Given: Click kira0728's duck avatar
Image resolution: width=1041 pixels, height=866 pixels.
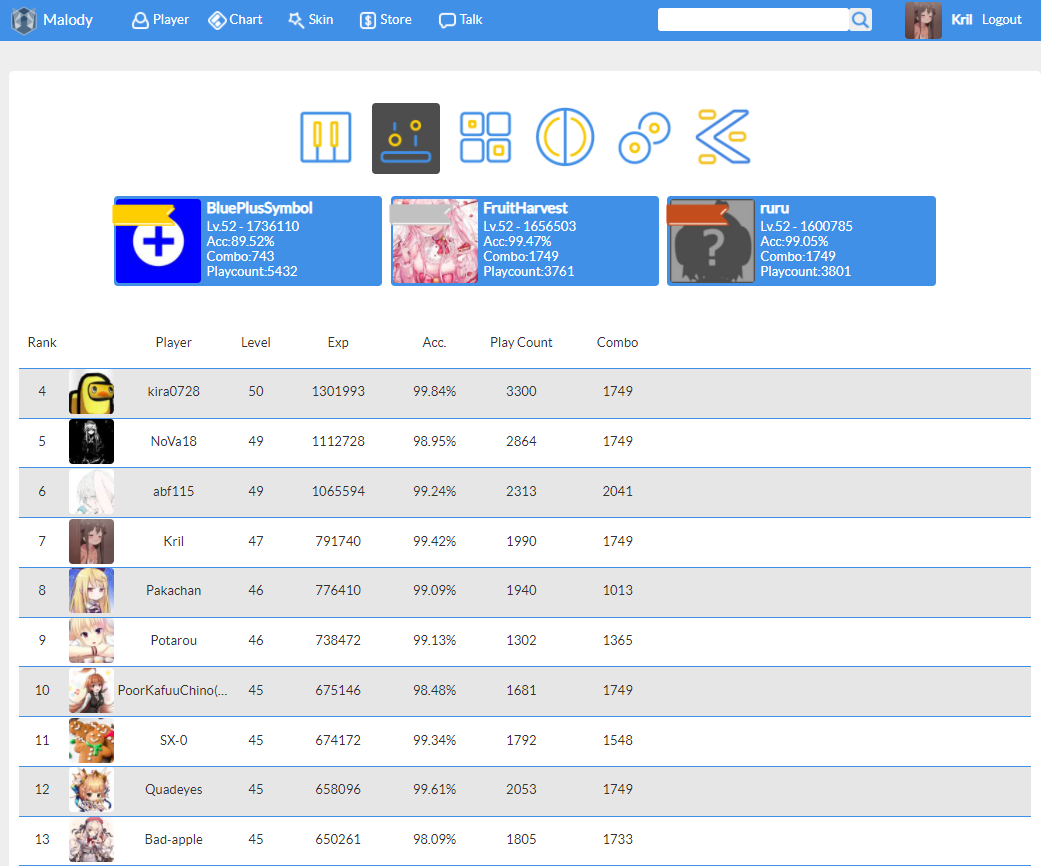Looking at the screenshot, I should click(x=92, y=392).
